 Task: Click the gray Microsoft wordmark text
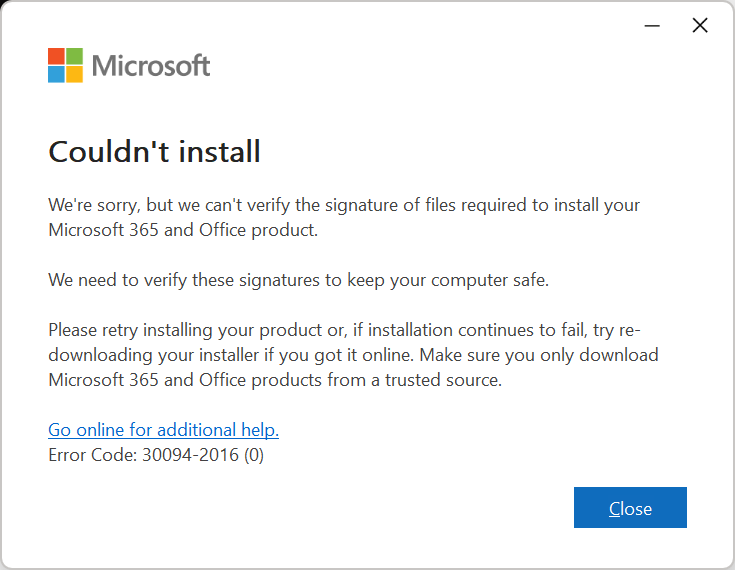(151, 66)
